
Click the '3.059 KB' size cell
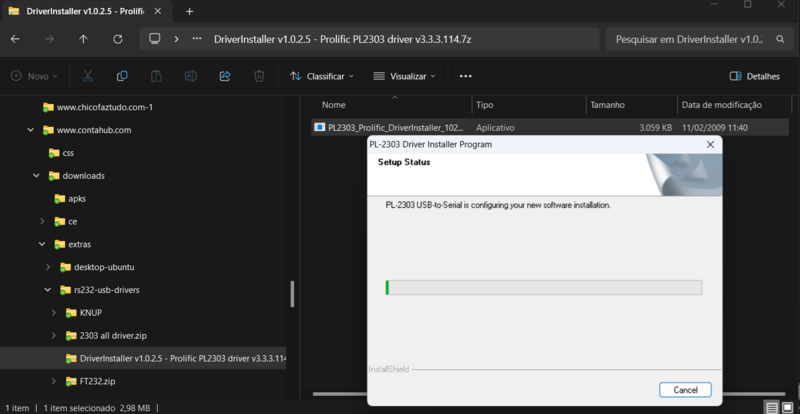pyautogui.click(x=655, y=128)
